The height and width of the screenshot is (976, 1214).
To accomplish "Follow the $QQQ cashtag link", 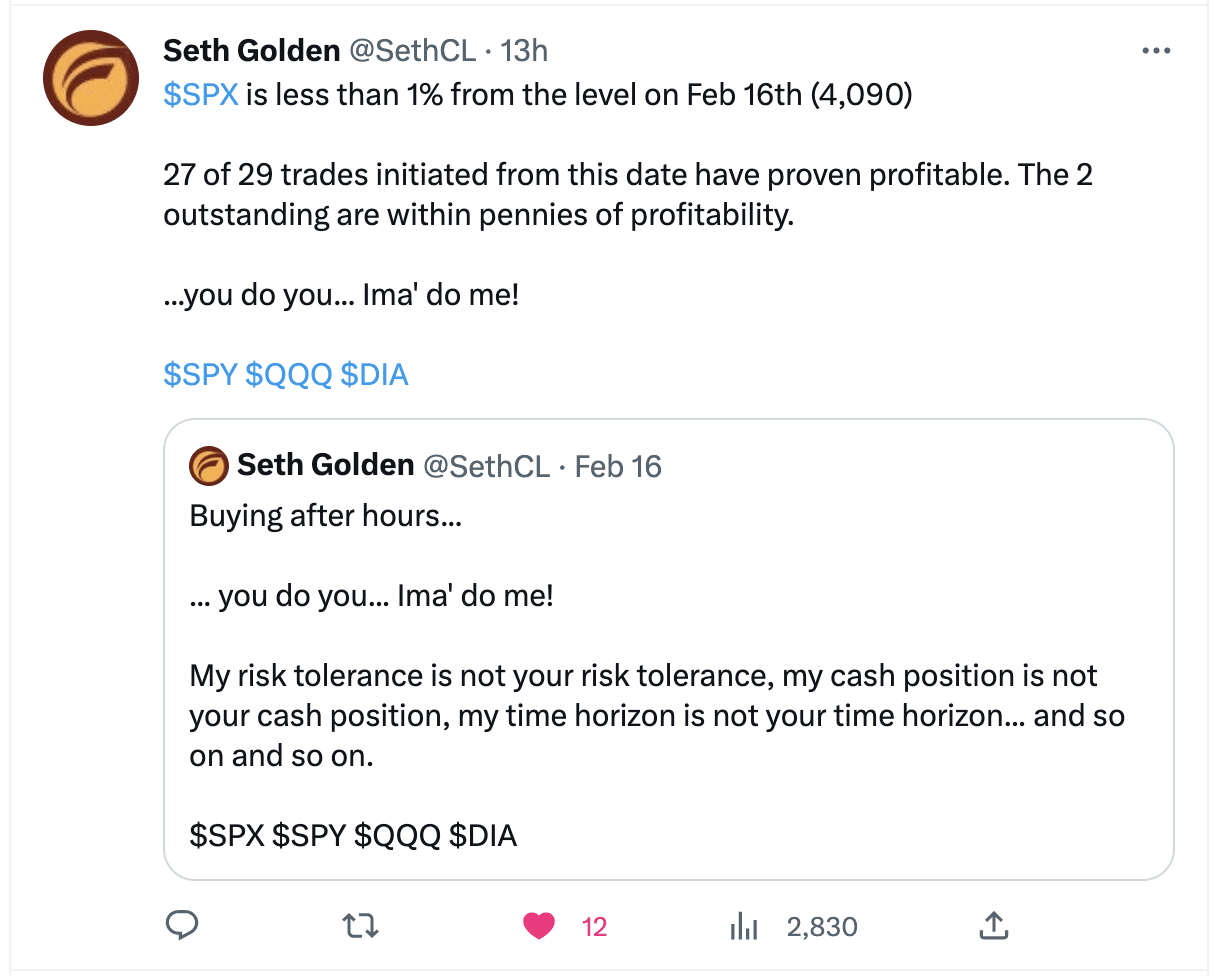I will click(x=288, y=375).
